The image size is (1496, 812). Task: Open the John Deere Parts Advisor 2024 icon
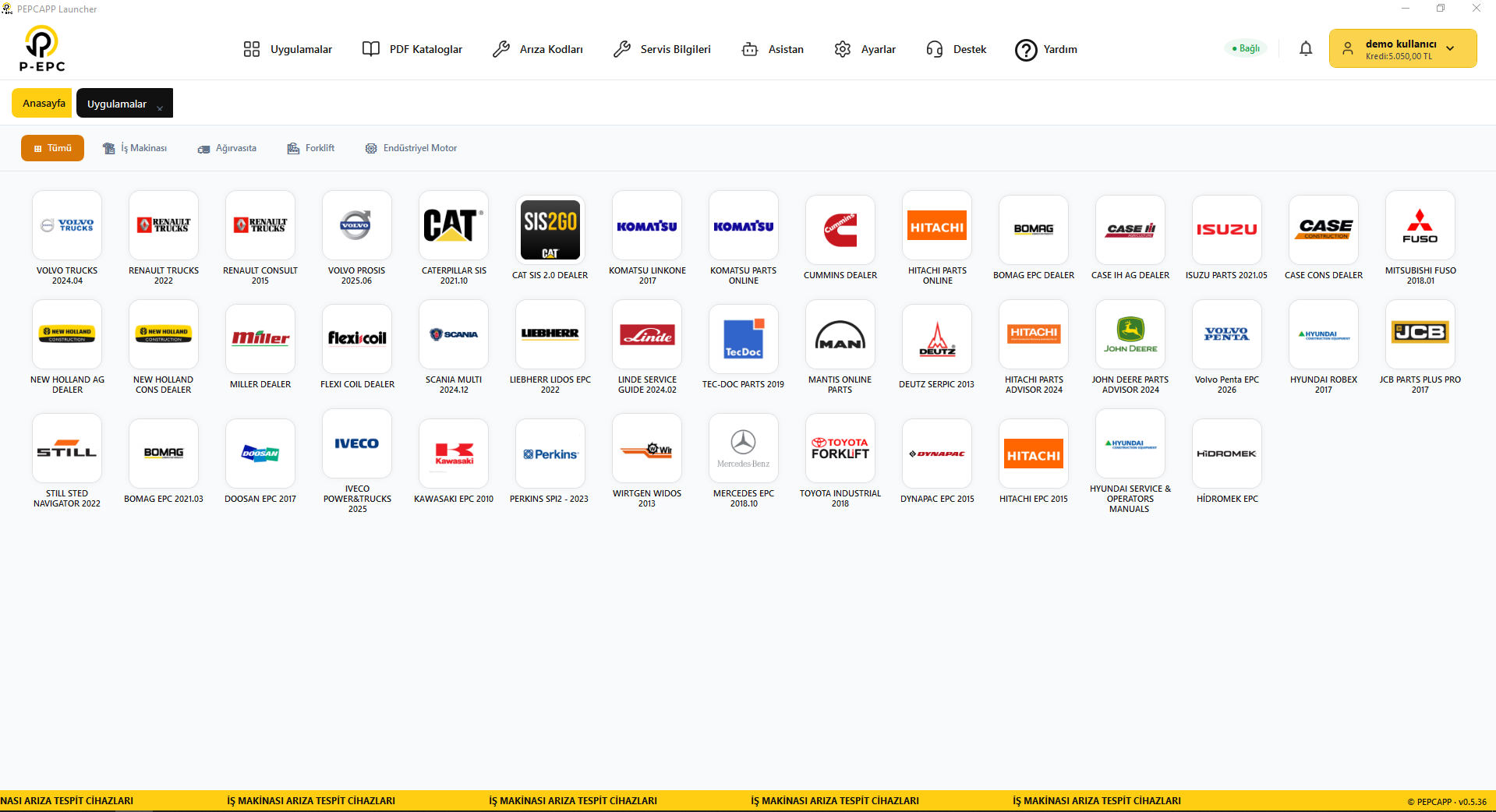click(x=1130, y=334)
